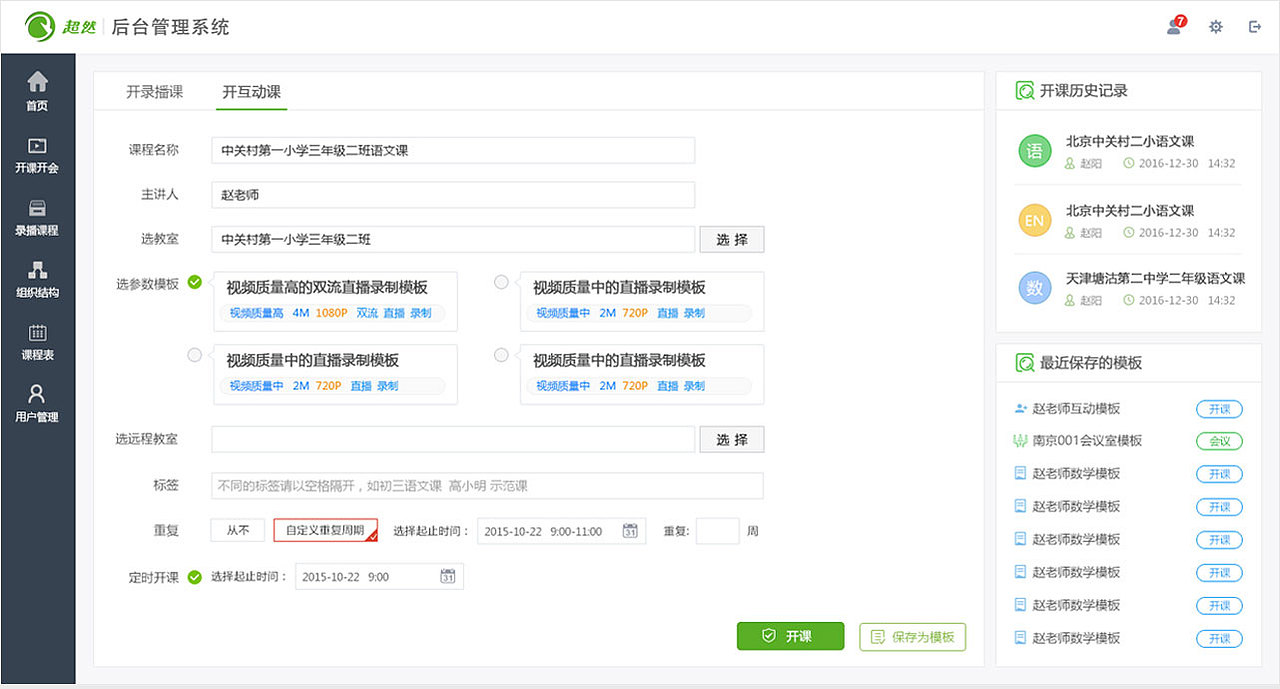Image resolution: width=1280 pixels, height=689 pixels.
Task: Open the 选 择 classroom selector dropdown
Action: coord(731,239)
